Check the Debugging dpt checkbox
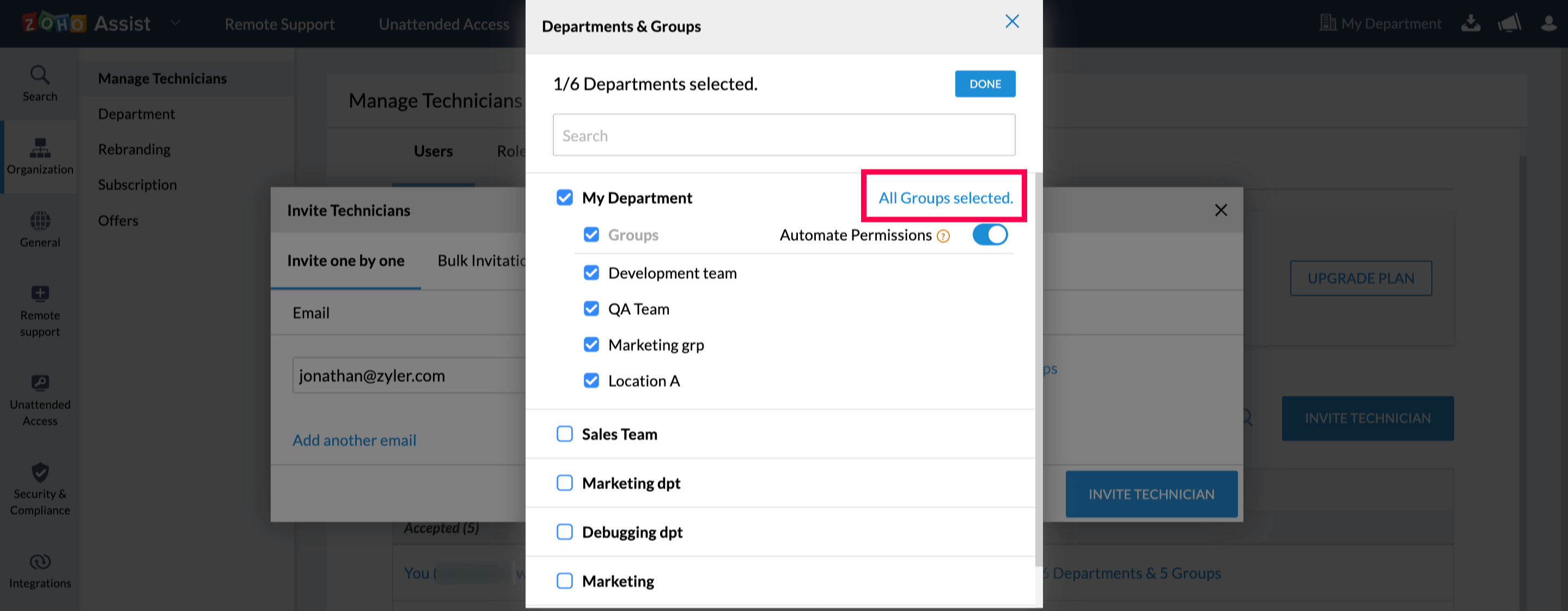Screen dimensions: 1568x611 click(x=564, y=532)
